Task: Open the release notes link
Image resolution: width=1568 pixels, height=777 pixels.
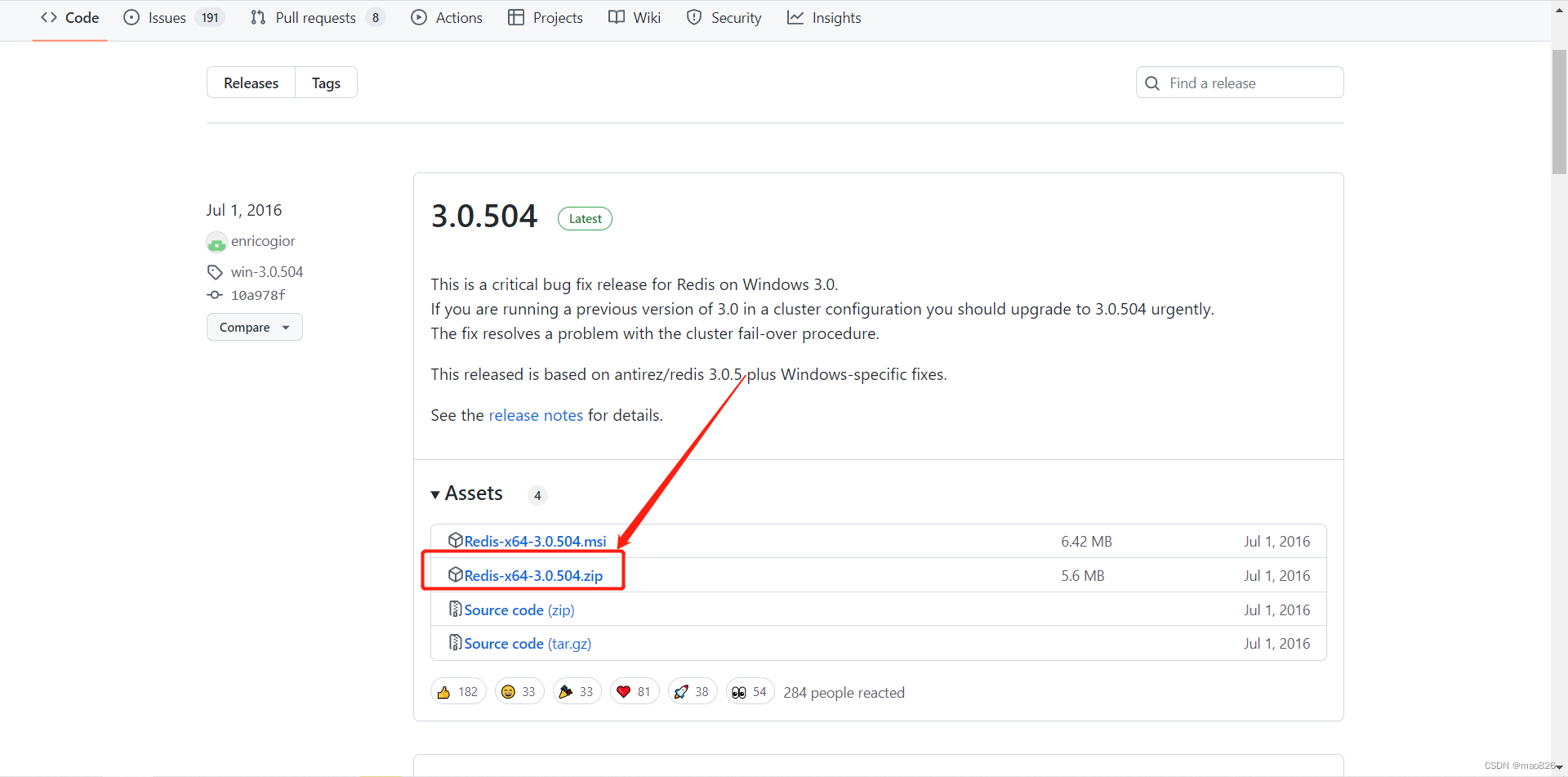Action: [x=536, y=415]
